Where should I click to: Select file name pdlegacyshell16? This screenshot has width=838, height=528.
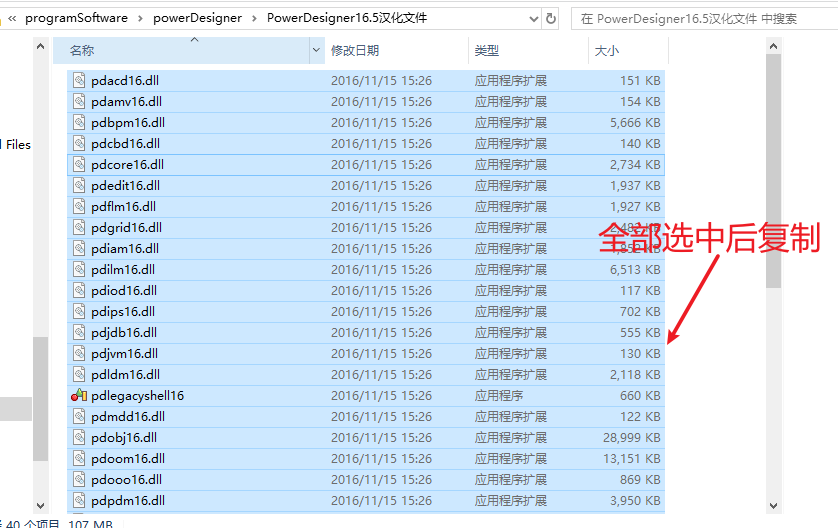137,395
